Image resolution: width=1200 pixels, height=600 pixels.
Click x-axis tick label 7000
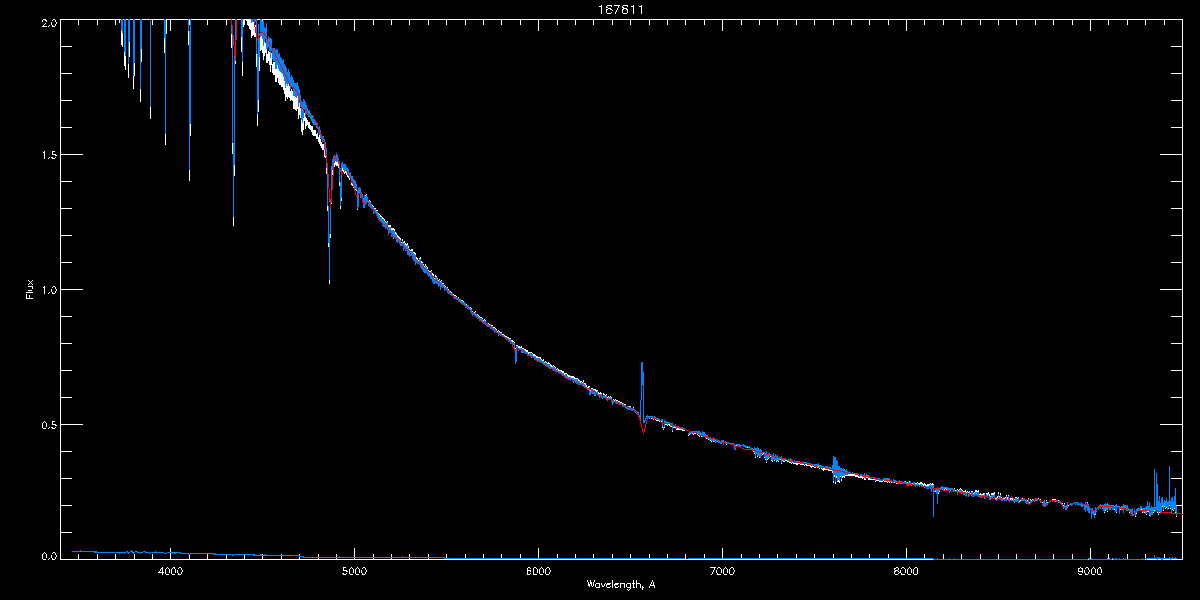click(x=722, y=571)
